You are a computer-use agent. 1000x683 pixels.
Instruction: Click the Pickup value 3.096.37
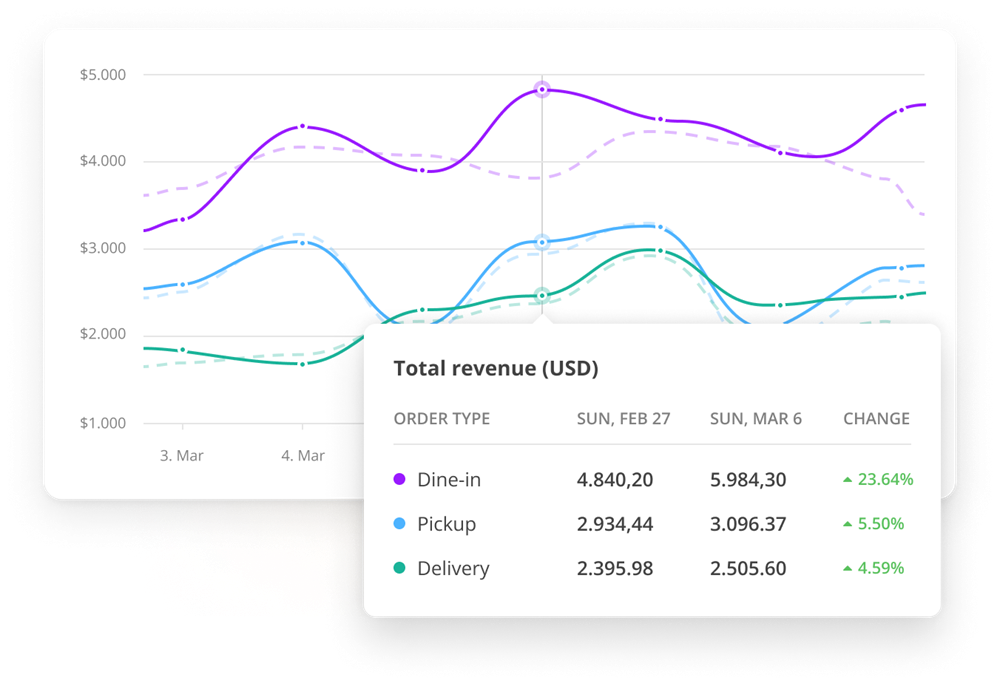point(748,524)
